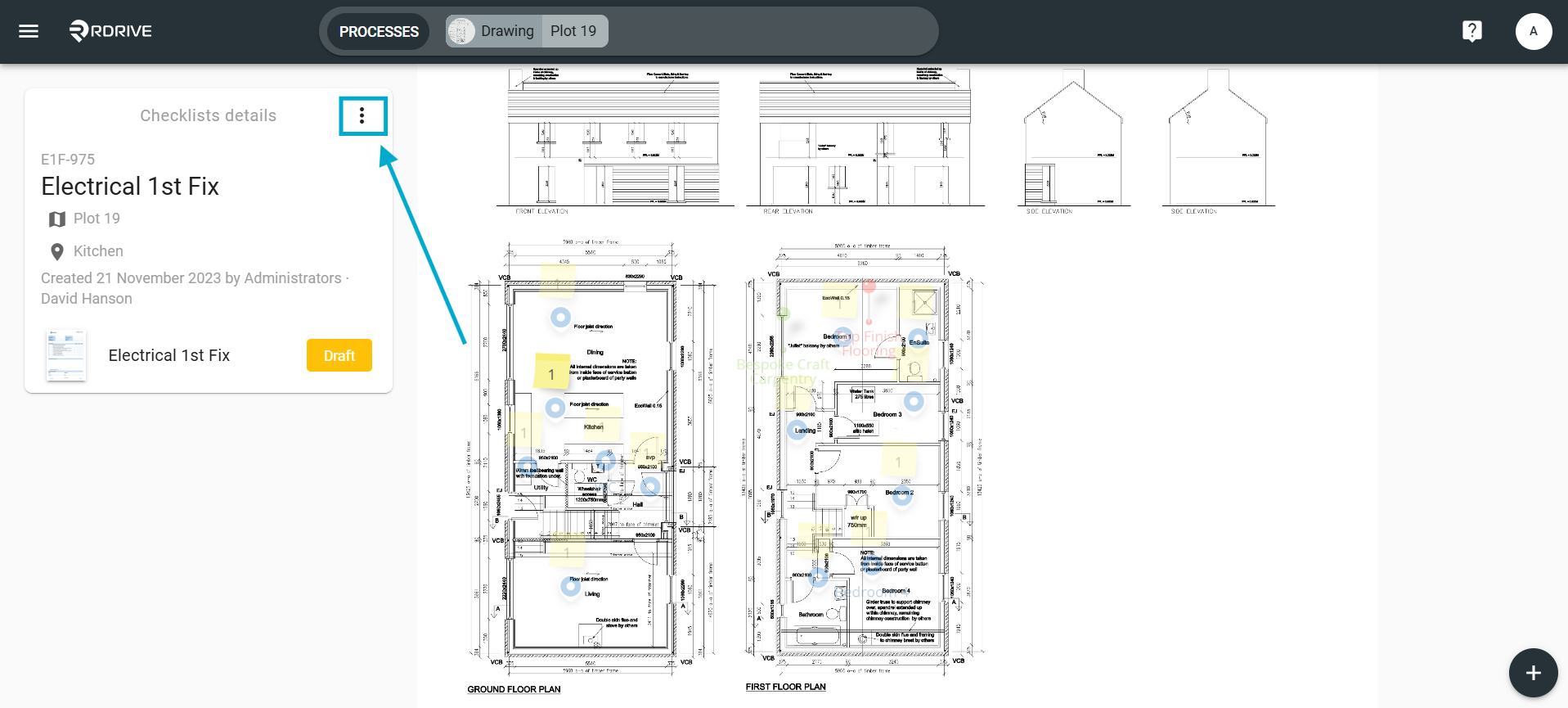The image size is (1568, 708).
Task: Open the Electrical 1st Fix document thumbnail
Action: coord(66,355)
